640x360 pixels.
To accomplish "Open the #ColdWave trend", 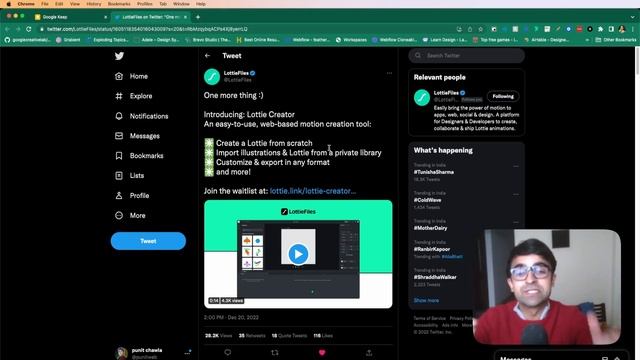I will point(427,200).
